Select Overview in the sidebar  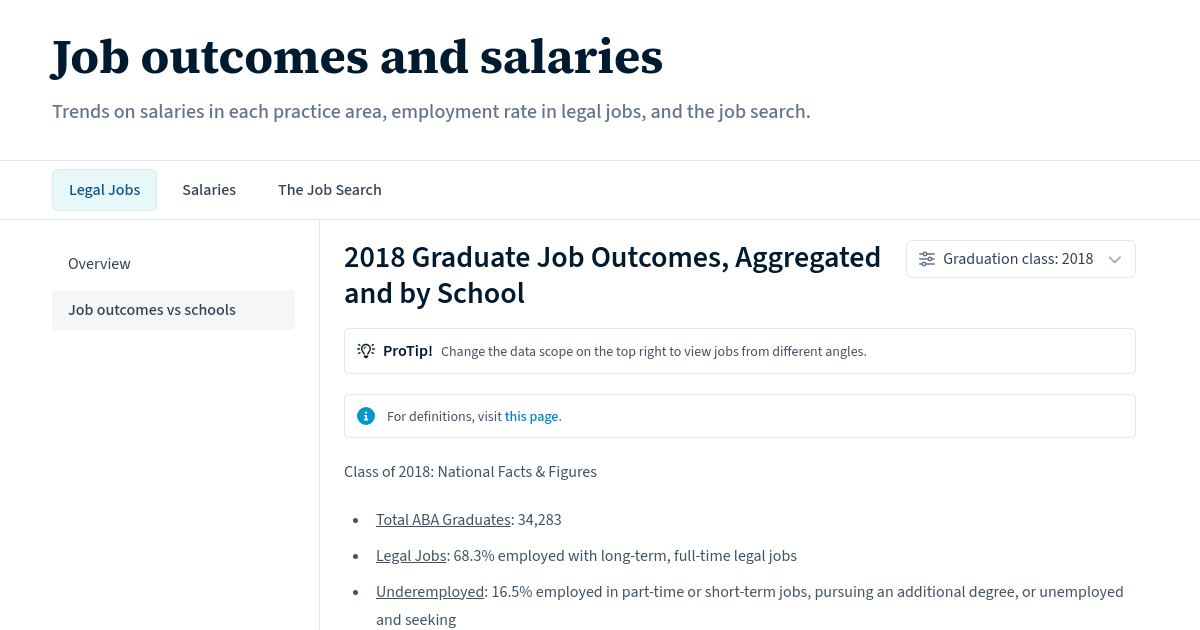pos(99,263)
